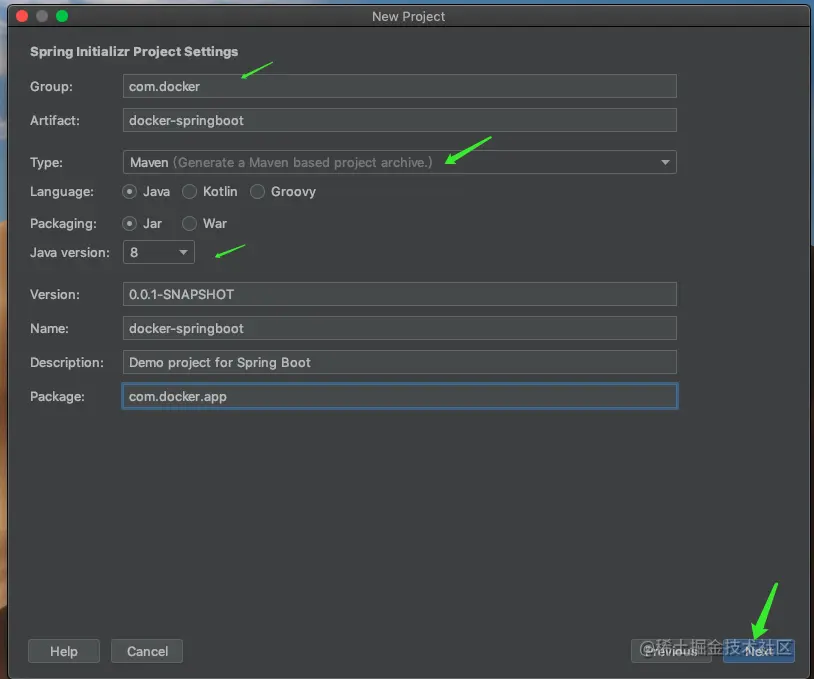The width and height of the screenshot is (814, 679).
Task: Click the Name input field
Action: [x=399, y=328]
